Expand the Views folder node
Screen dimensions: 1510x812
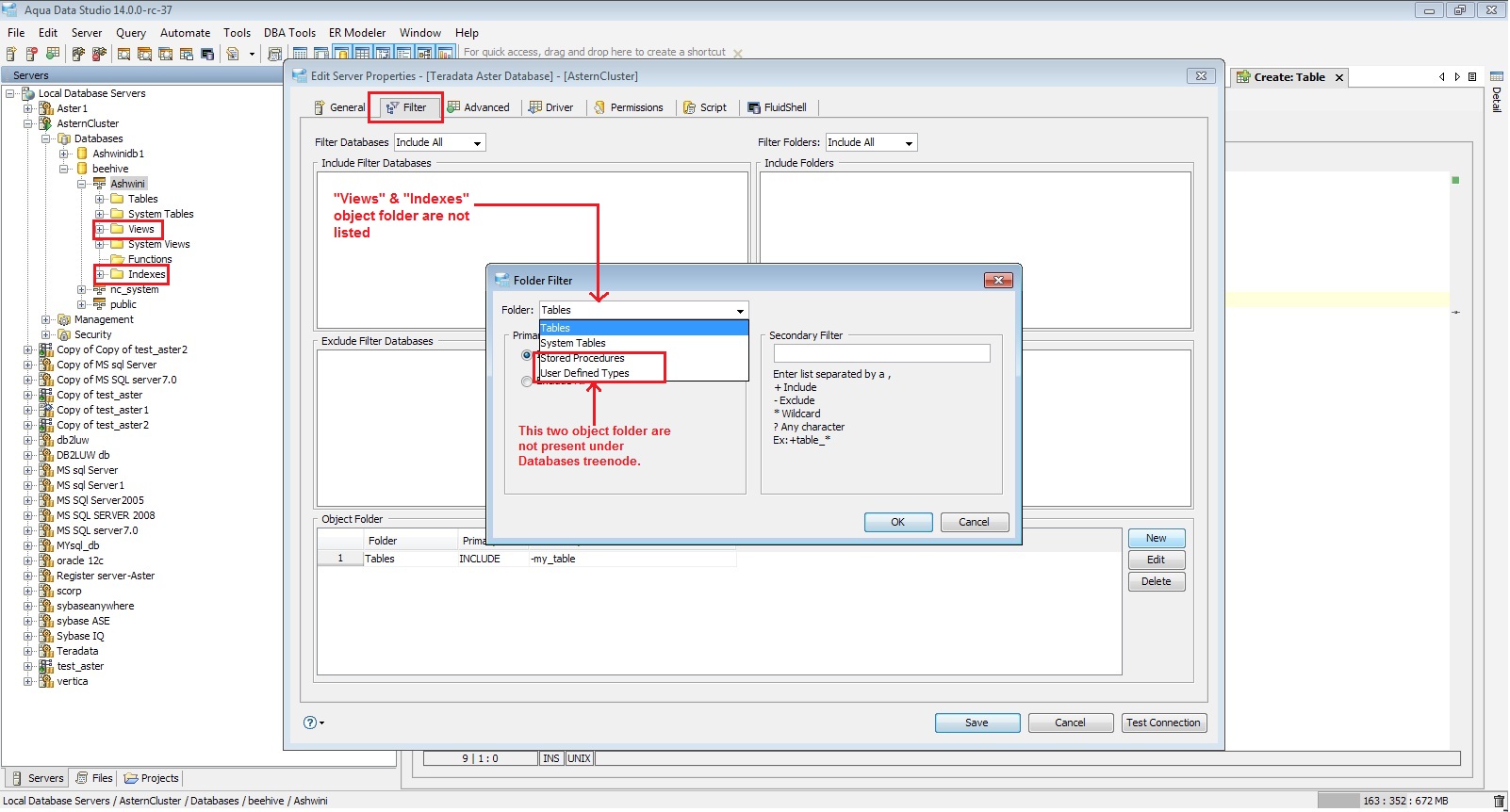point(100,229)
